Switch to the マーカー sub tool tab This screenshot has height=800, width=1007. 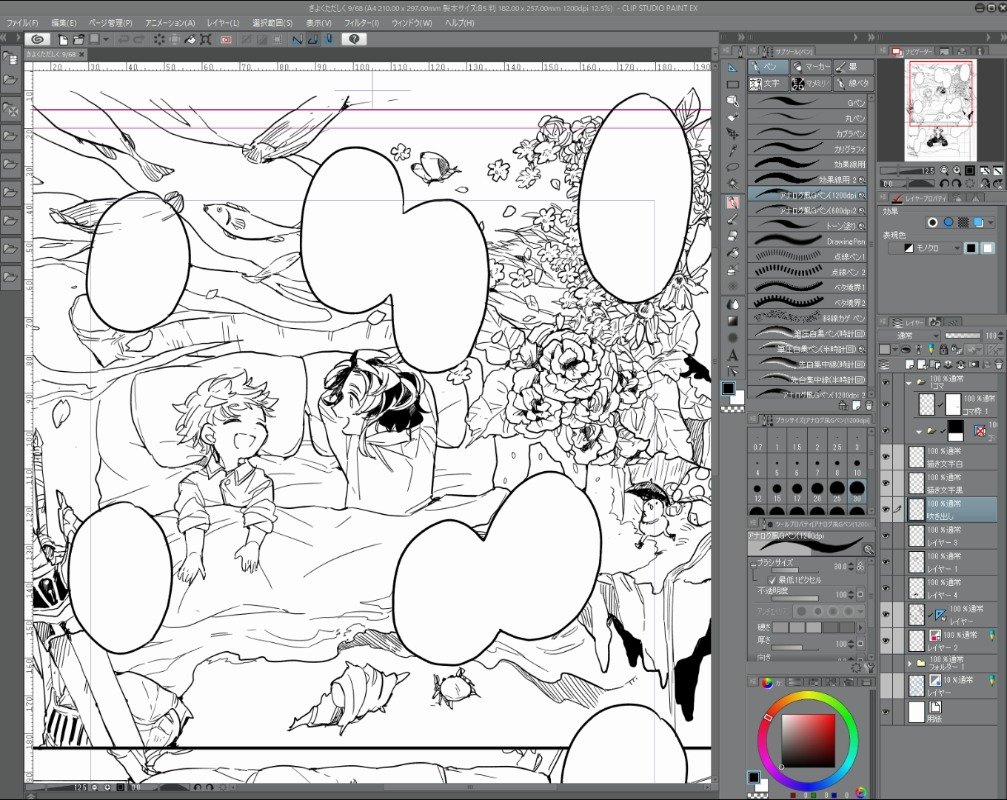tap(811, 67)
